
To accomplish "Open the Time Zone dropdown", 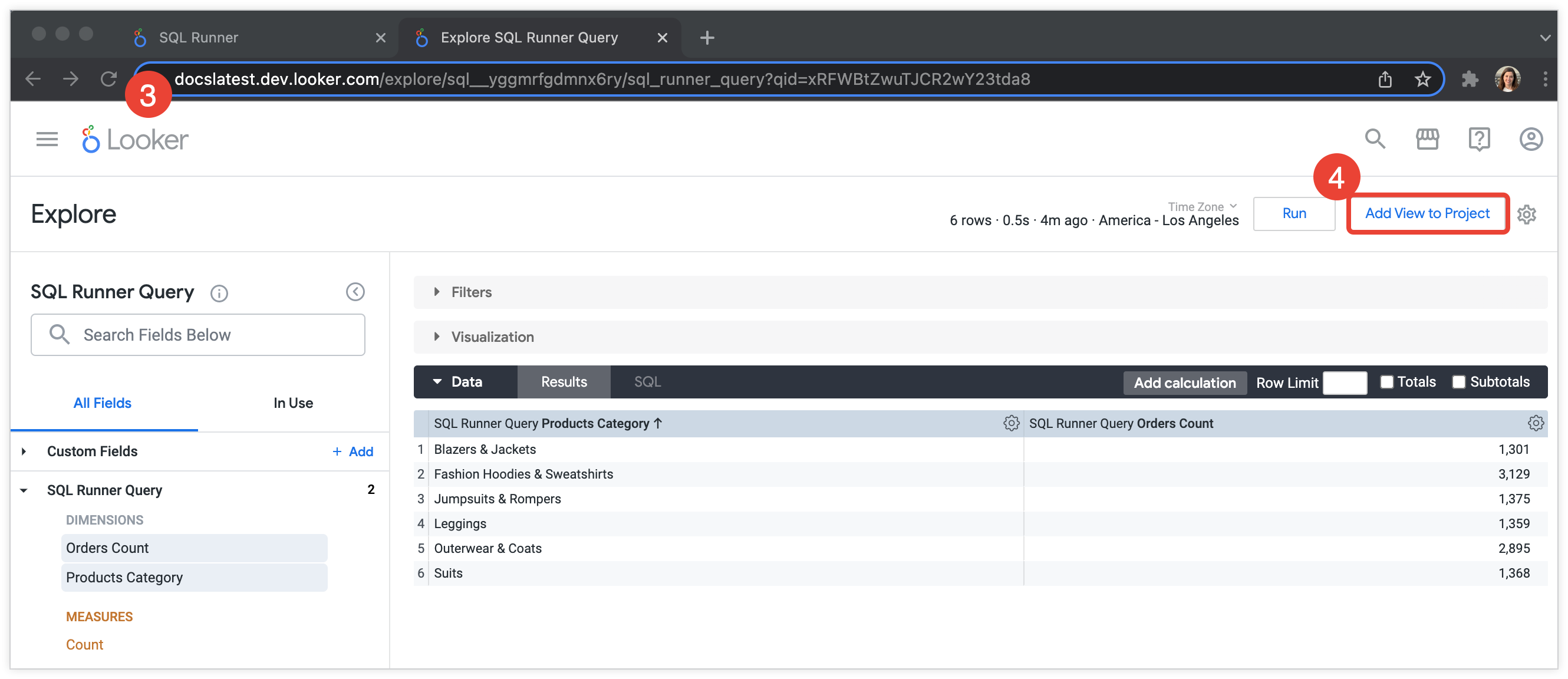I will click(x=1201, y=207).
